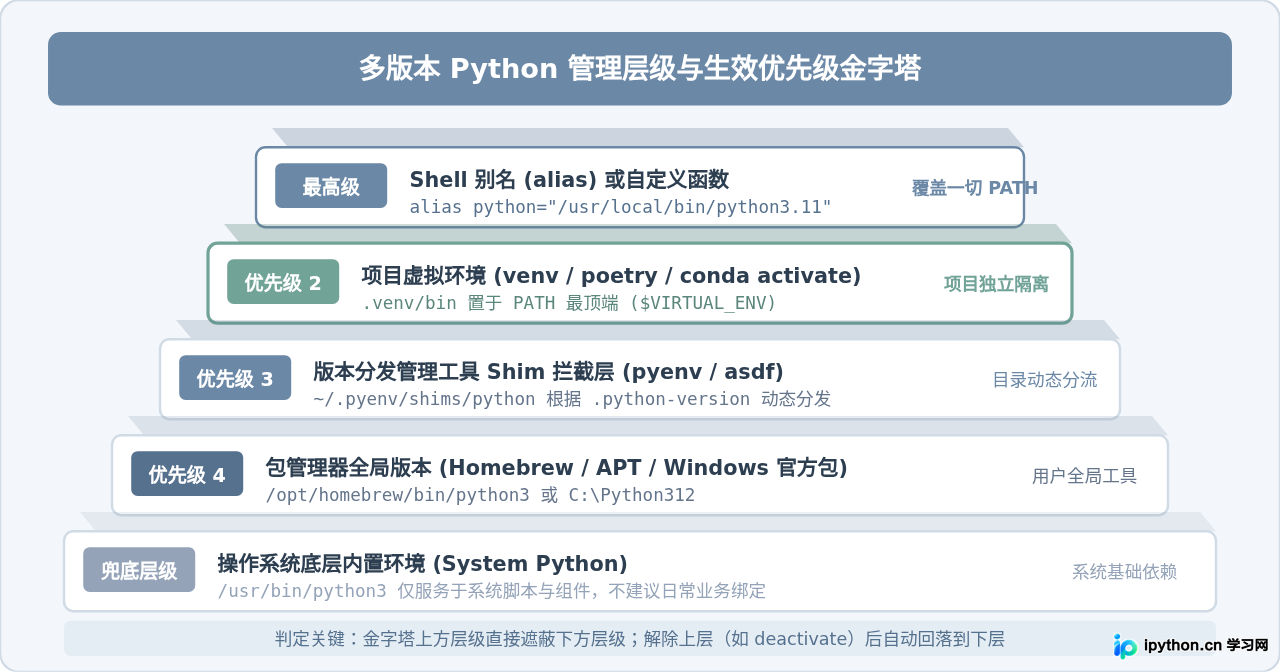Select heading 操作系统底层内置环境 (System Python)
The width and height of the screenshot is (1280, 672).
[422, 564]
